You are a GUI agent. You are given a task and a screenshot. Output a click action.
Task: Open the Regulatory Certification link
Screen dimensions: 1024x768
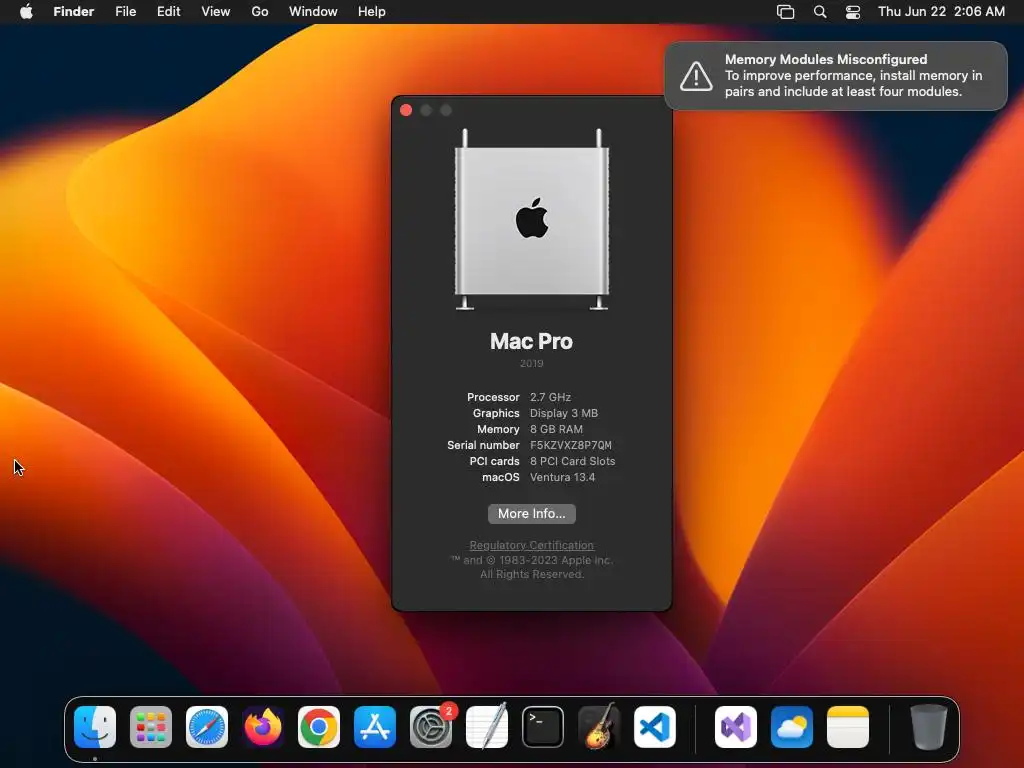532,545
